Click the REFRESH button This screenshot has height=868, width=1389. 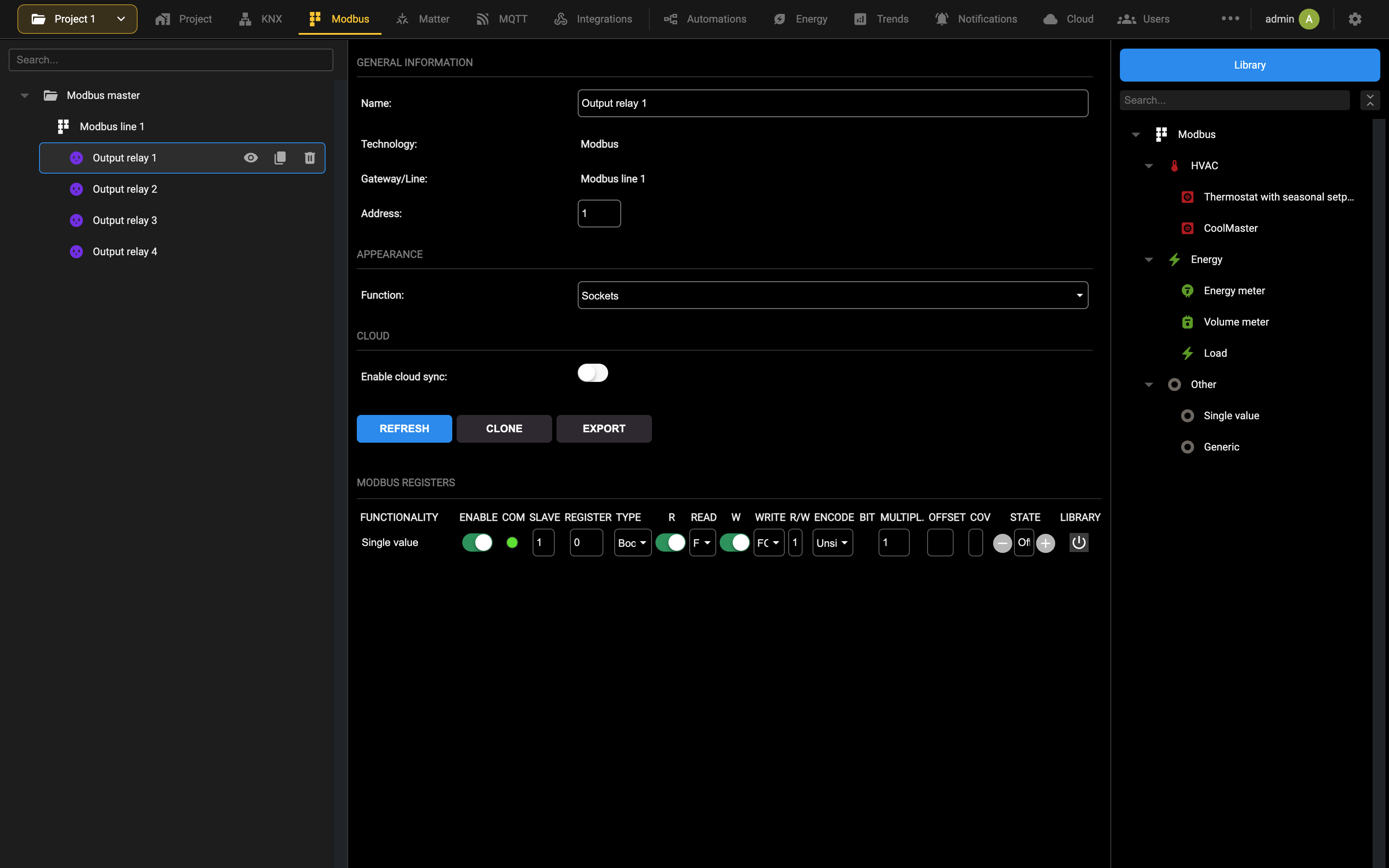point(404,429)
